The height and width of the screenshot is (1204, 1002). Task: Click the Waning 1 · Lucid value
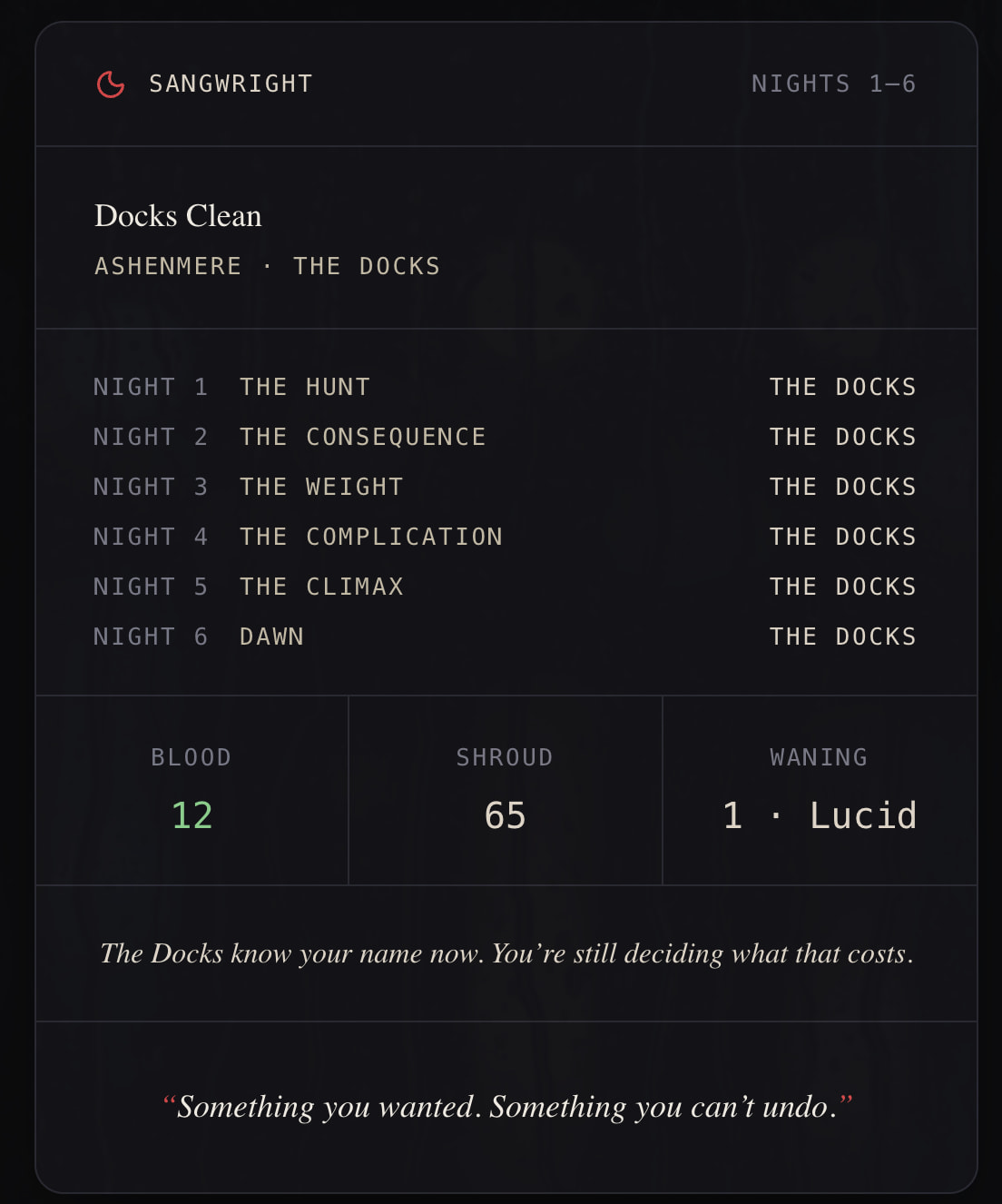pos(819,815)
